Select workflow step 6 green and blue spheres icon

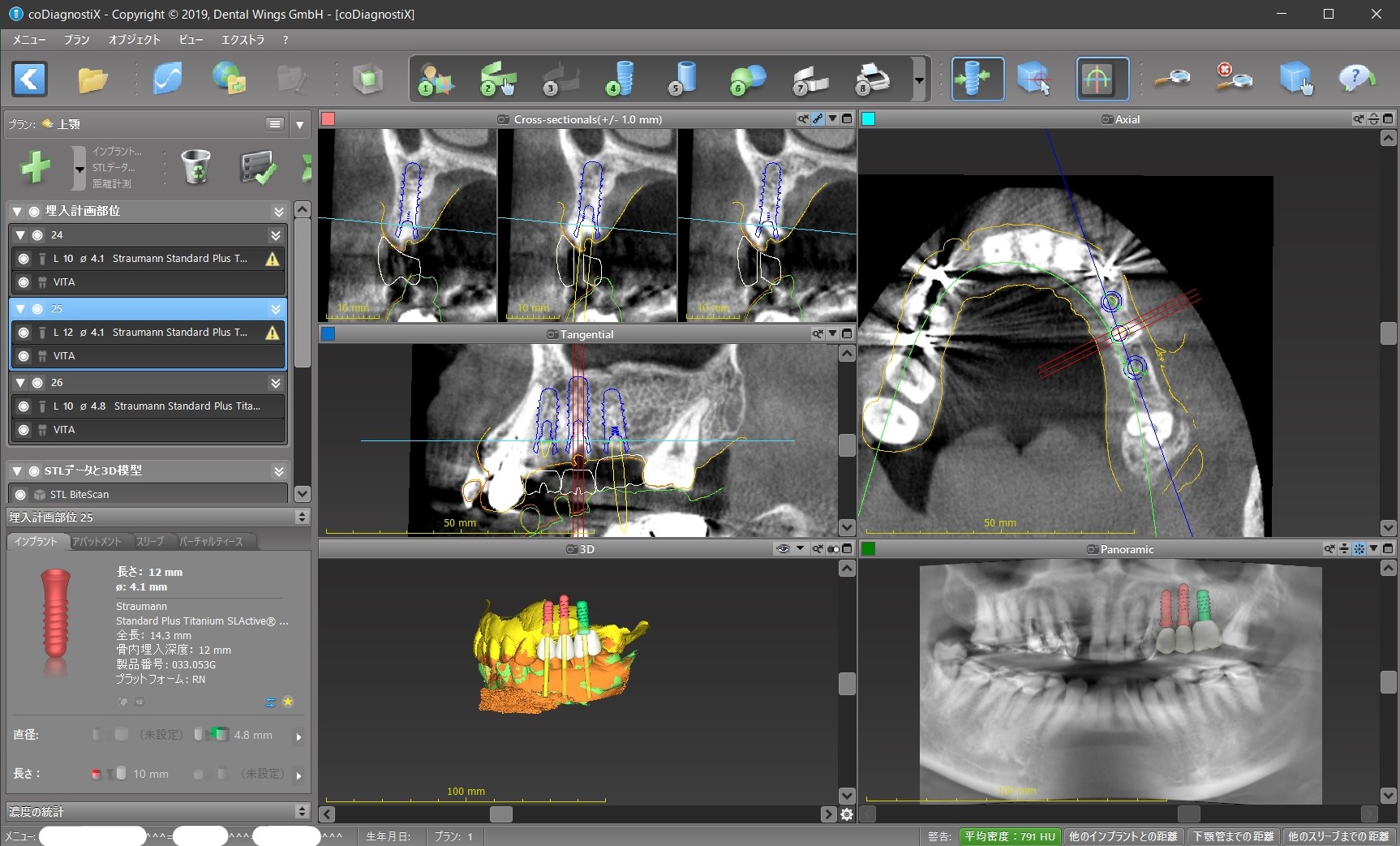[747, 79]
